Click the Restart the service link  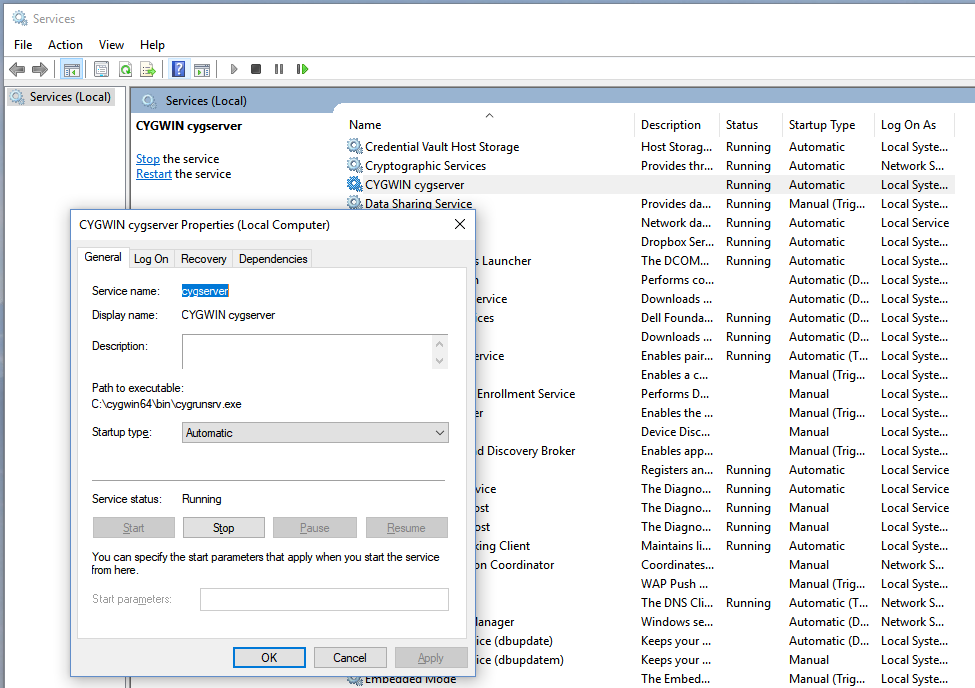pos(154,174)
